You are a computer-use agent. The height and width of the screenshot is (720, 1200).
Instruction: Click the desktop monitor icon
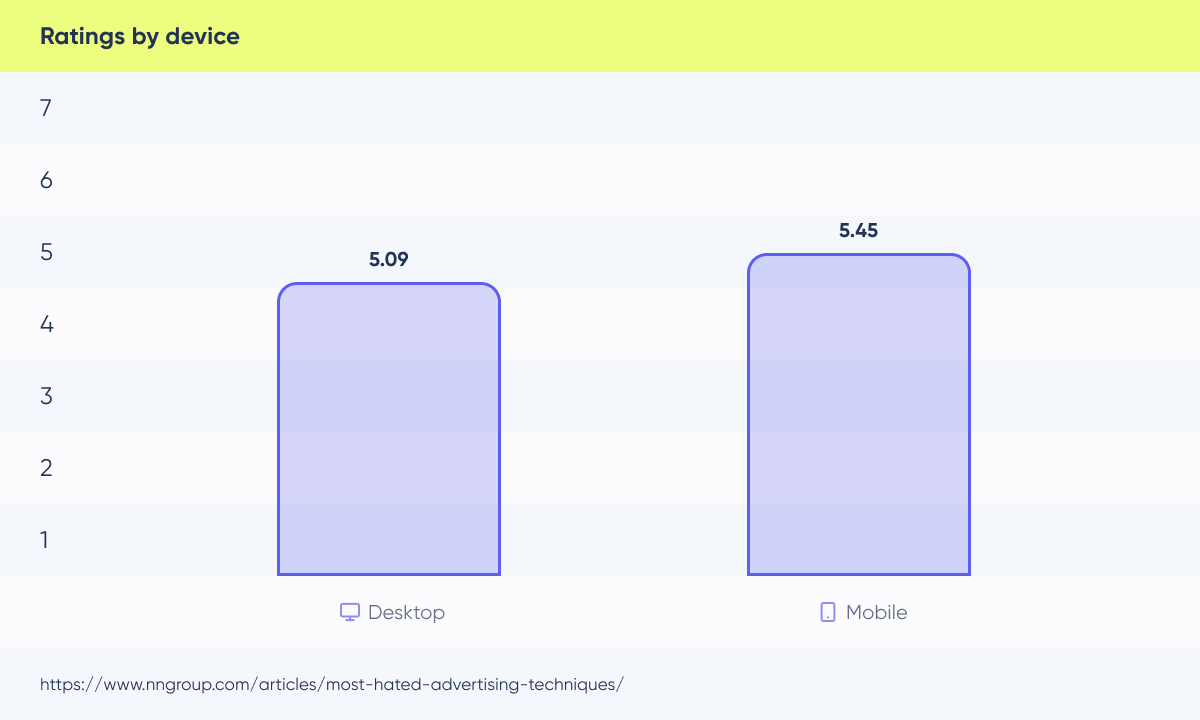click(349, 612)
